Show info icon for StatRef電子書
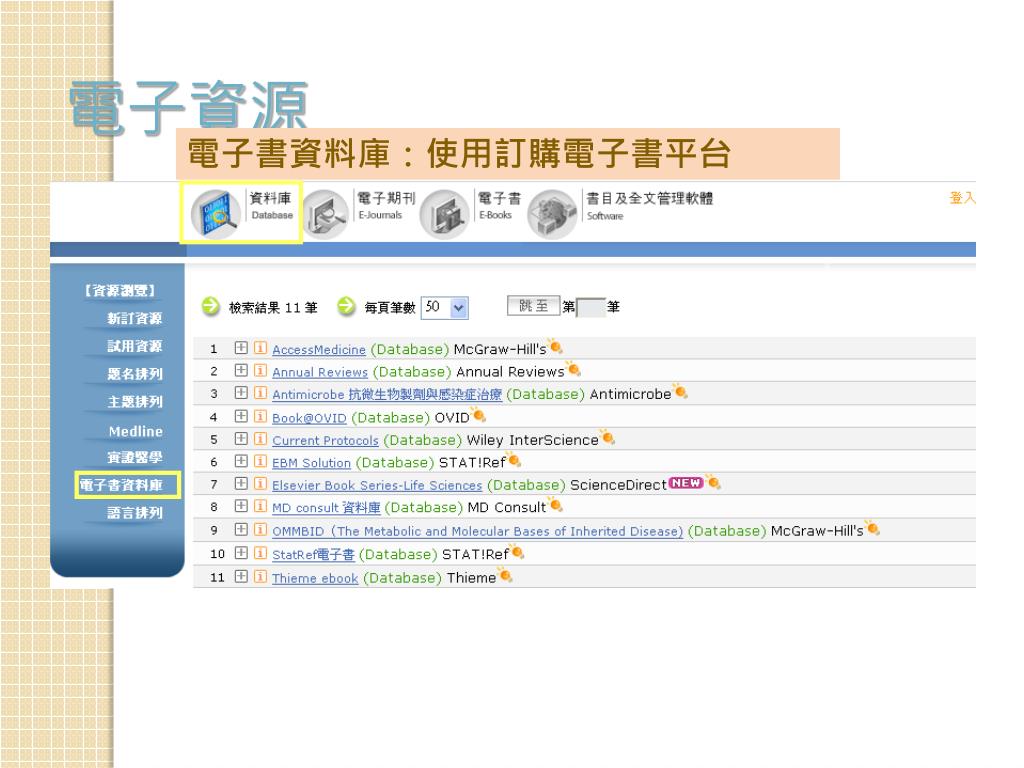Image resolution: width=1024 pixels, height=768 pixels. coord(260,552)
